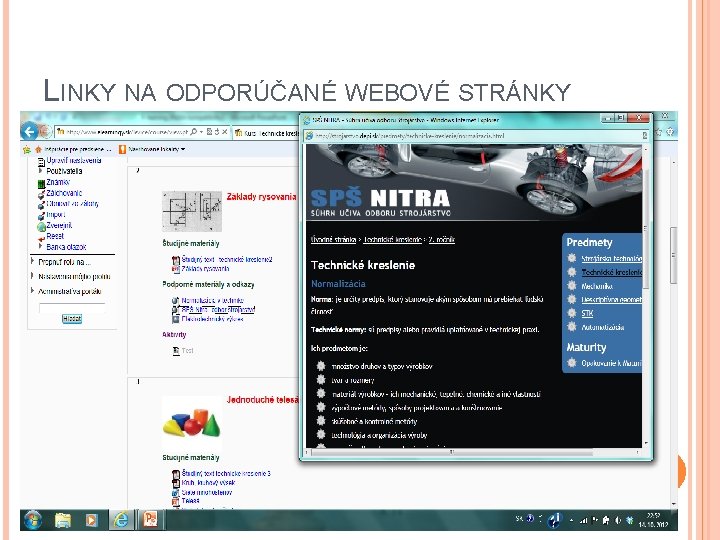Click the Test activity icon
The width and height of the screenshot is (720, 540).
pos(176,351)
